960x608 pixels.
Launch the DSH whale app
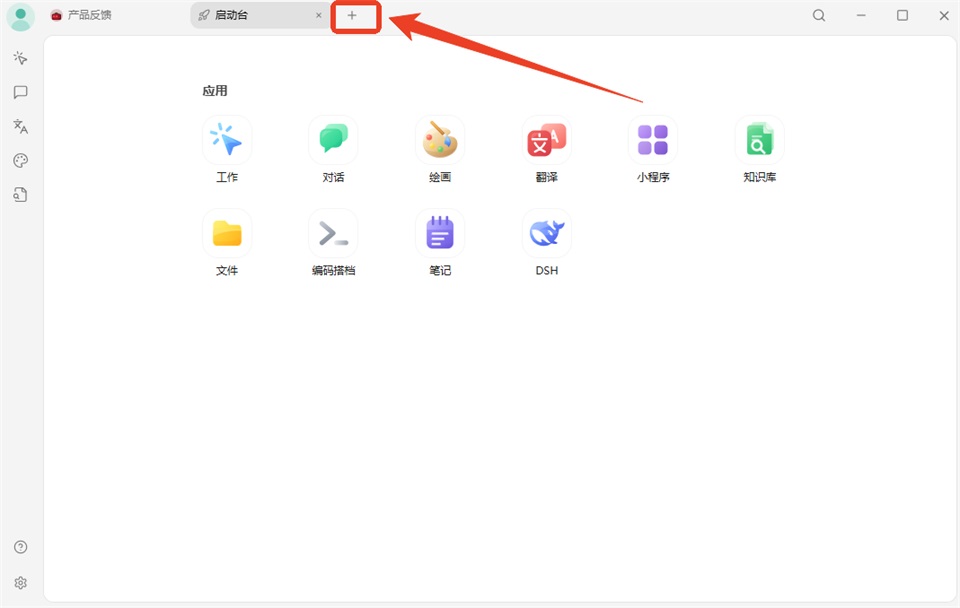(546, 233)
